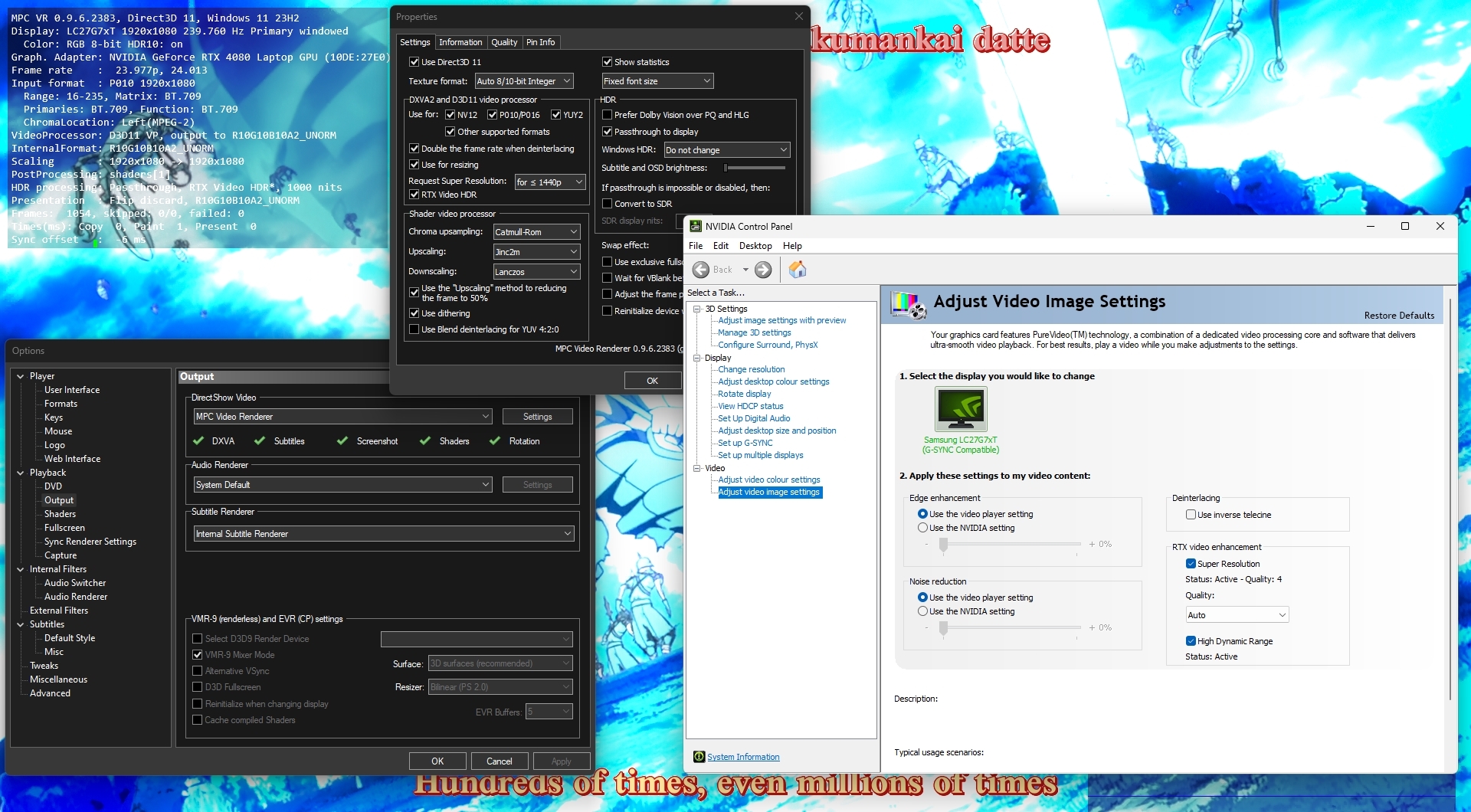Click the Forward arrow icon in NVIDIA Control Panel
Viewport: 1471px width, 812px height.
click(x=763, y=270)
